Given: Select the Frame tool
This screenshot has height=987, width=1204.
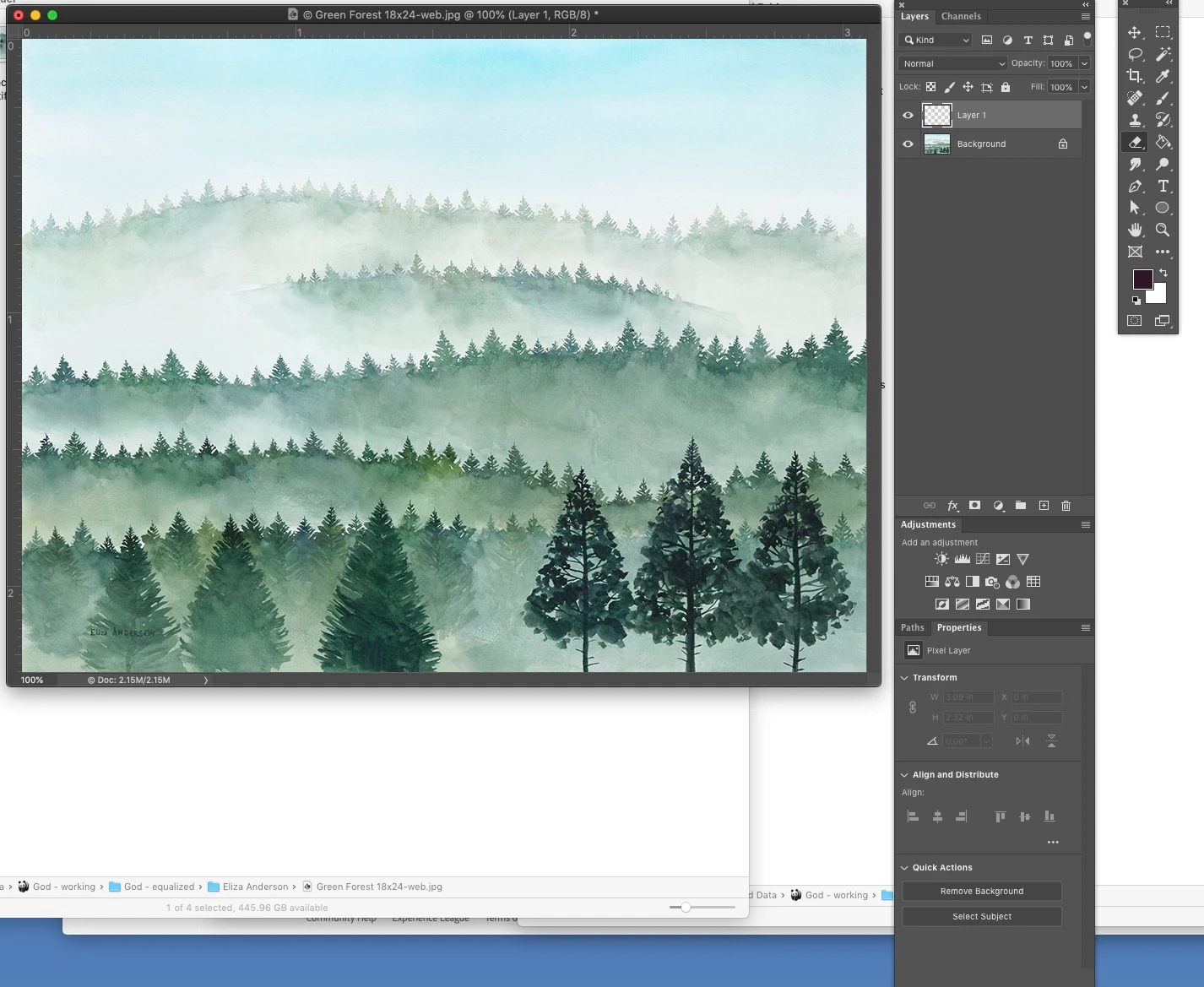Looking at the screenshot, I should [1135, 252].
